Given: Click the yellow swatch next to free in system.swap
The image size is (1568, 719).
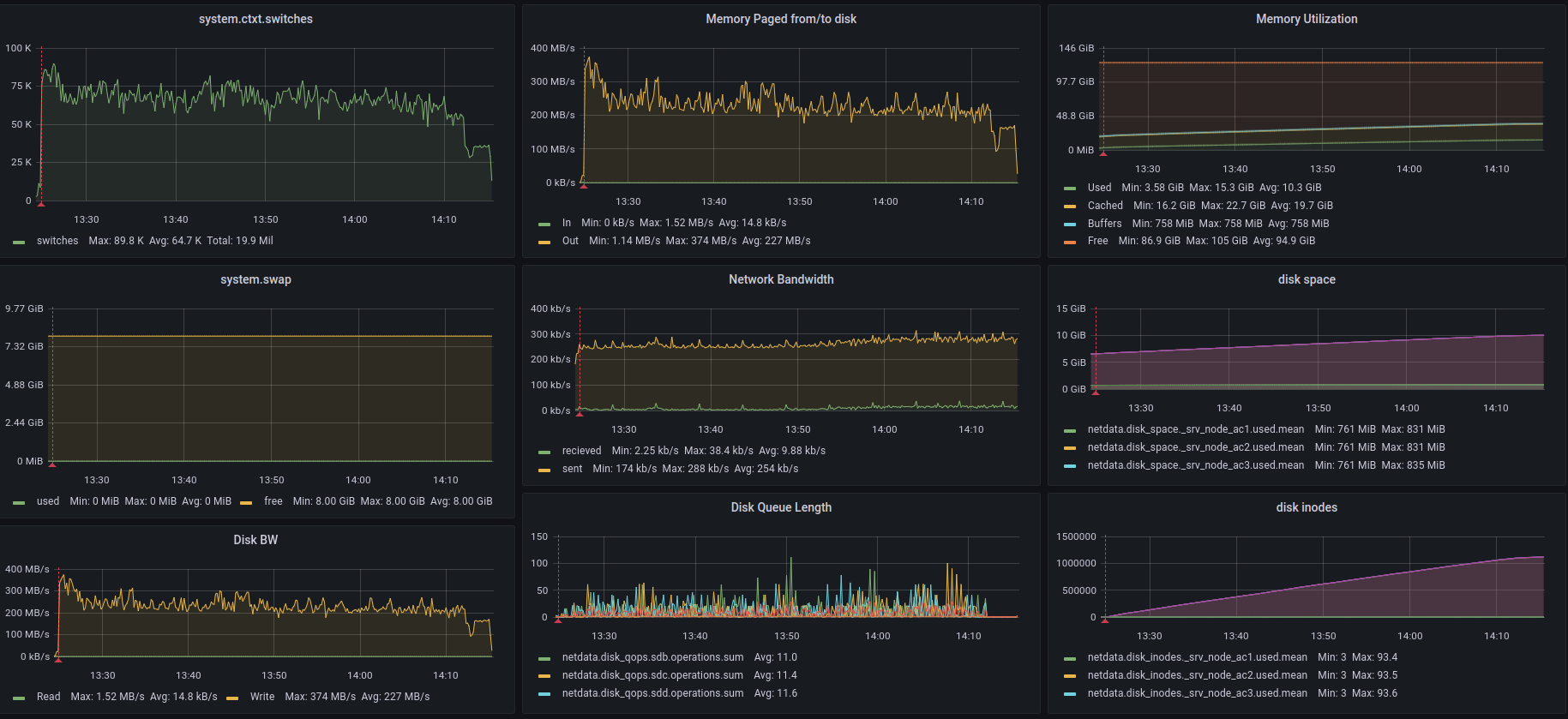Looking at the screenshot, I should [x=246, y=502].
